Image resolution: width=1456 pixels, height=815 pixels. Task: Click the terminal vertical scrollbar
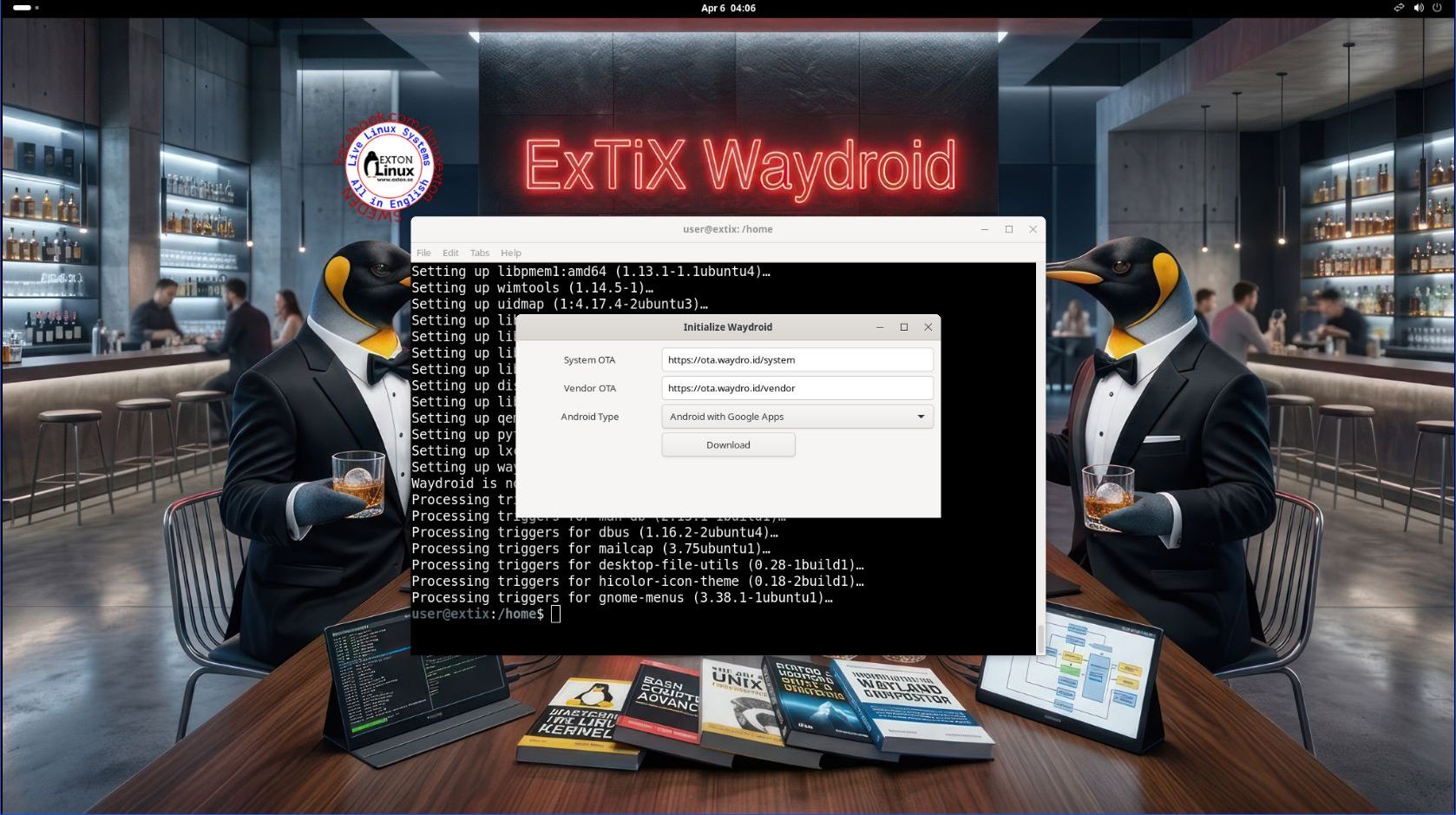click(1040, 638)
